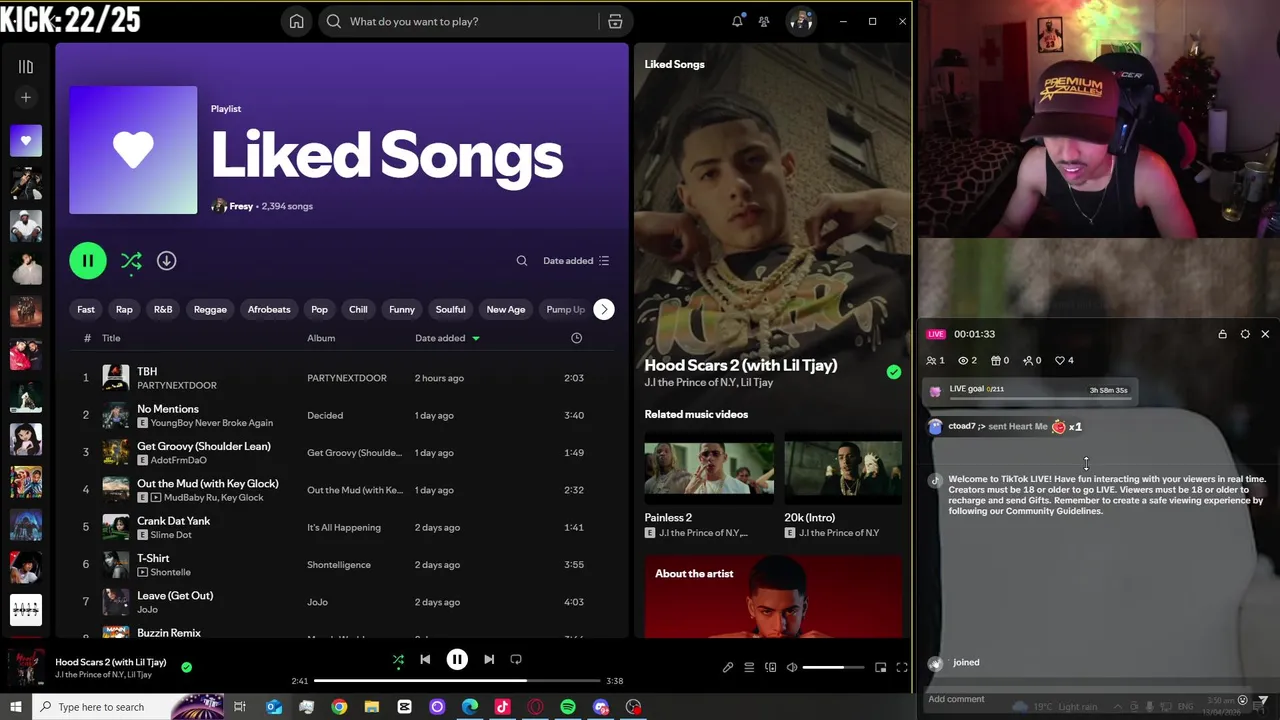Open the miniplayer
This screenshot has height=720, width=1280.
pyautogui.click(x=881, y=667)
